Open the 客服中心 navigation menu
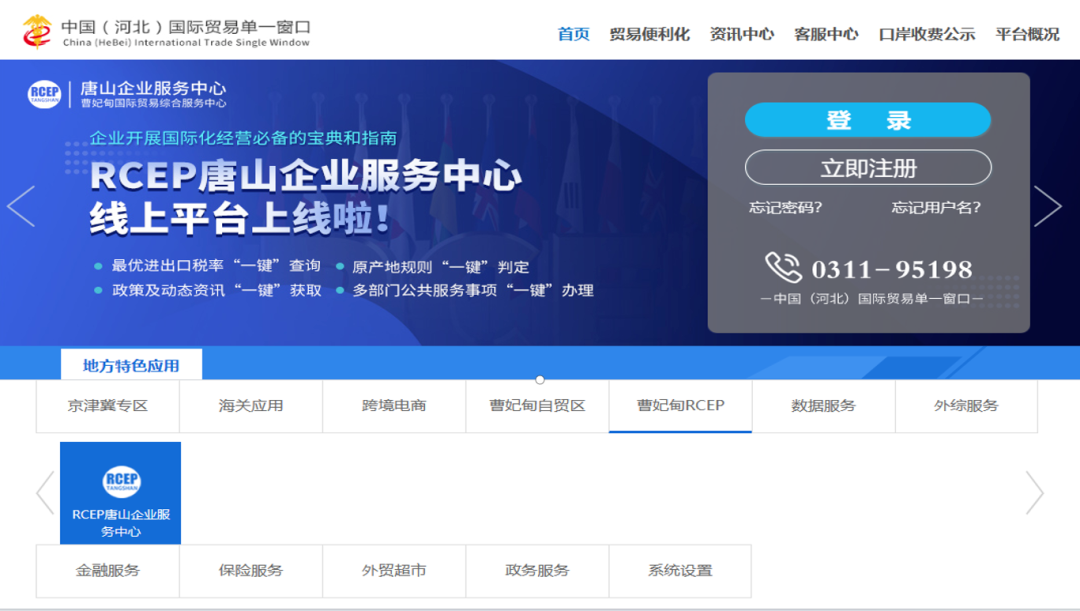The width and height of the screenshot is (1080, 611). (827, 34)
